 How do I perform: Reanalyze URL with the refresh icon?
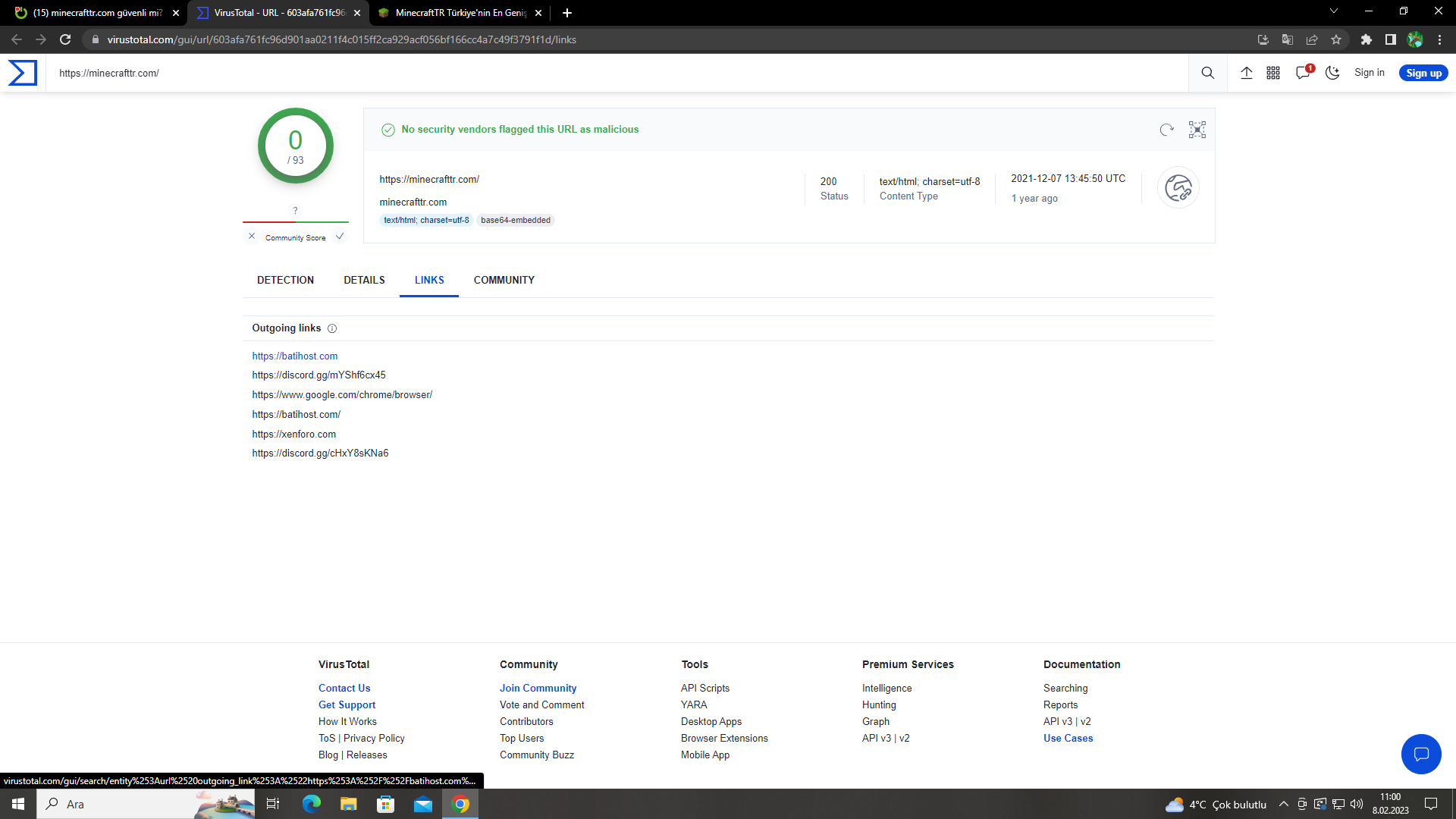click(x=1166, y=130)
